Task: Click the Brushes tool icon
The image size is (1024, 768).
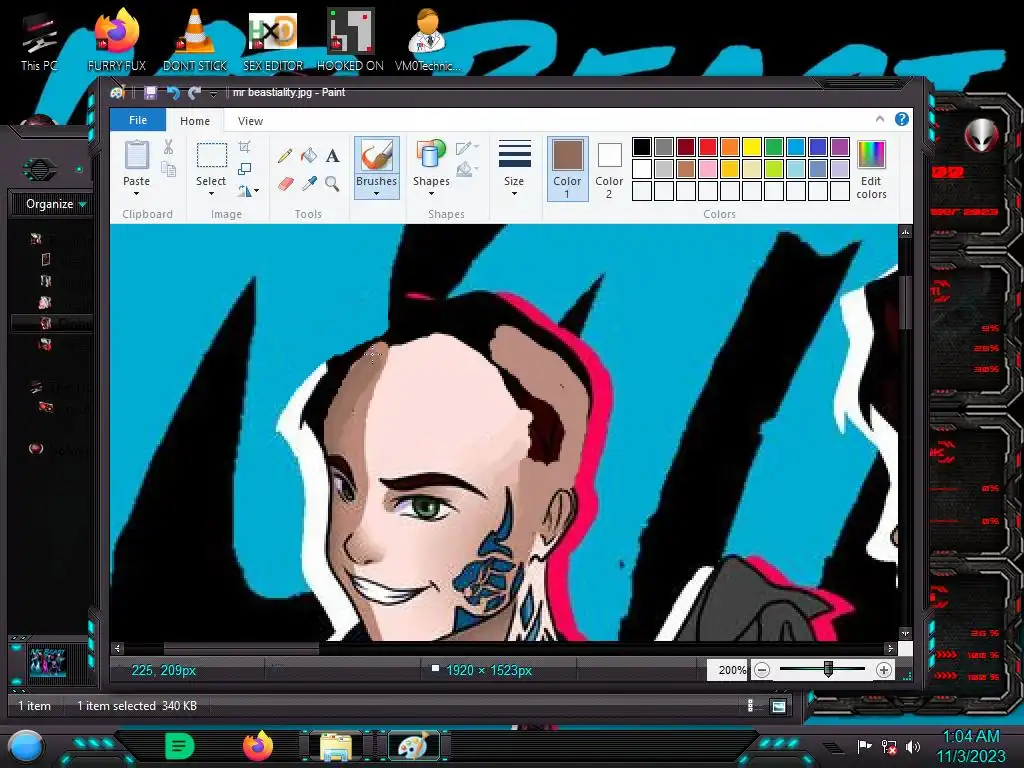Action: point(377,156)
